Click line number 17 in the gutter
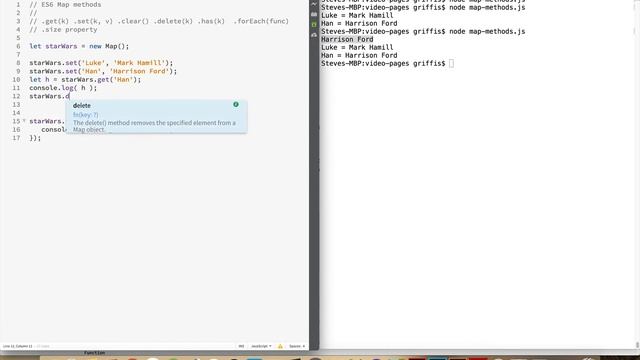Image resolution: width=640 pixels, height=360 pixels. click(x=16, y=138)
